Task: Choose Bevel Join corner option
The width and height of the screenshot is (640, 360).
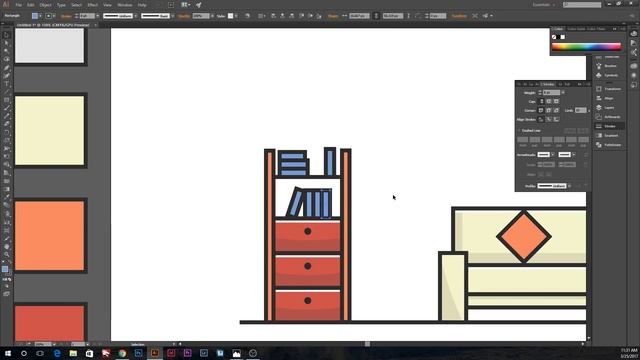Action: pyautogui.click(x=556, y=110)
